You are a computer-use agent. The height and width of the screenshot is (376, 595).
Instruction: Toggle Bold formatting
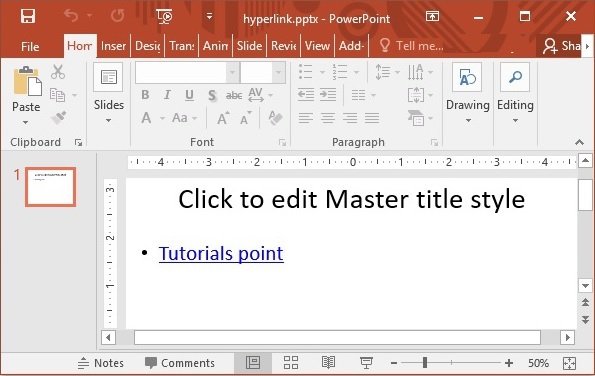(x=145, y=95)
